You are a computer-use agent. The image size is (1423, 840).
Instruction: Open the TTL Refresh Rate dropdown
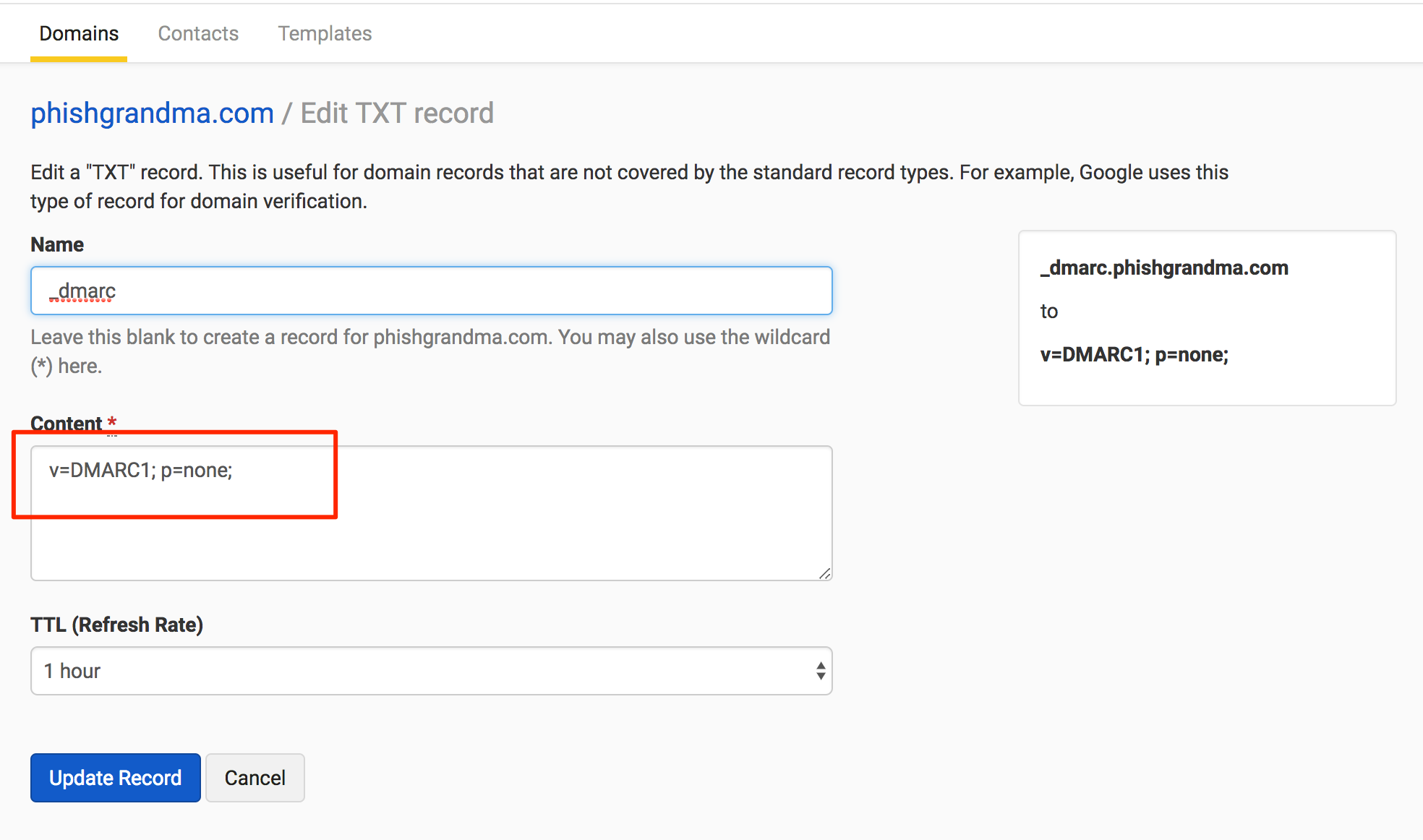click(432, 671)
